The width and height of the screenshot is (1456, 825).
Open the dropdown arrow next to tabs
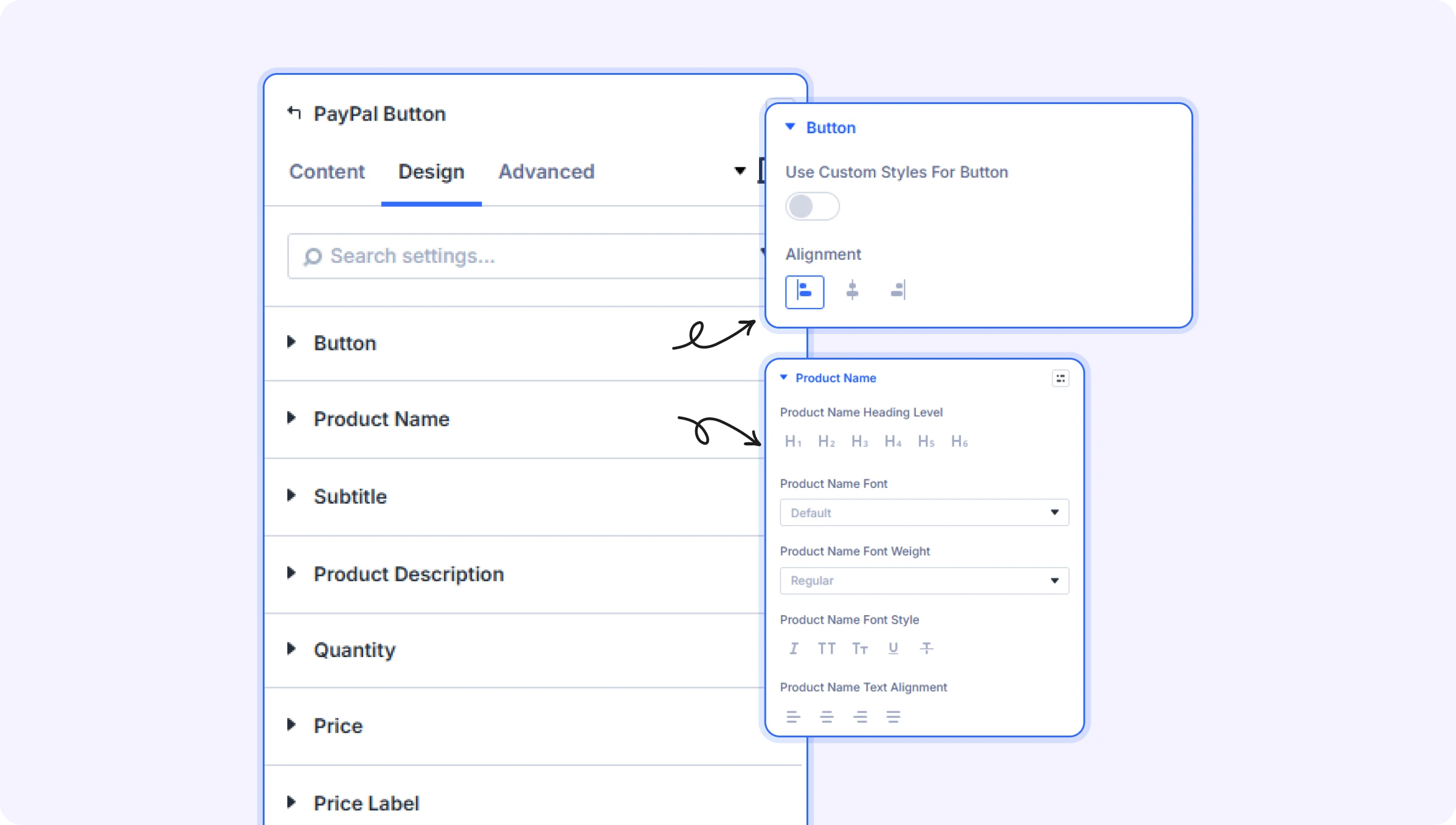(740, 171)
